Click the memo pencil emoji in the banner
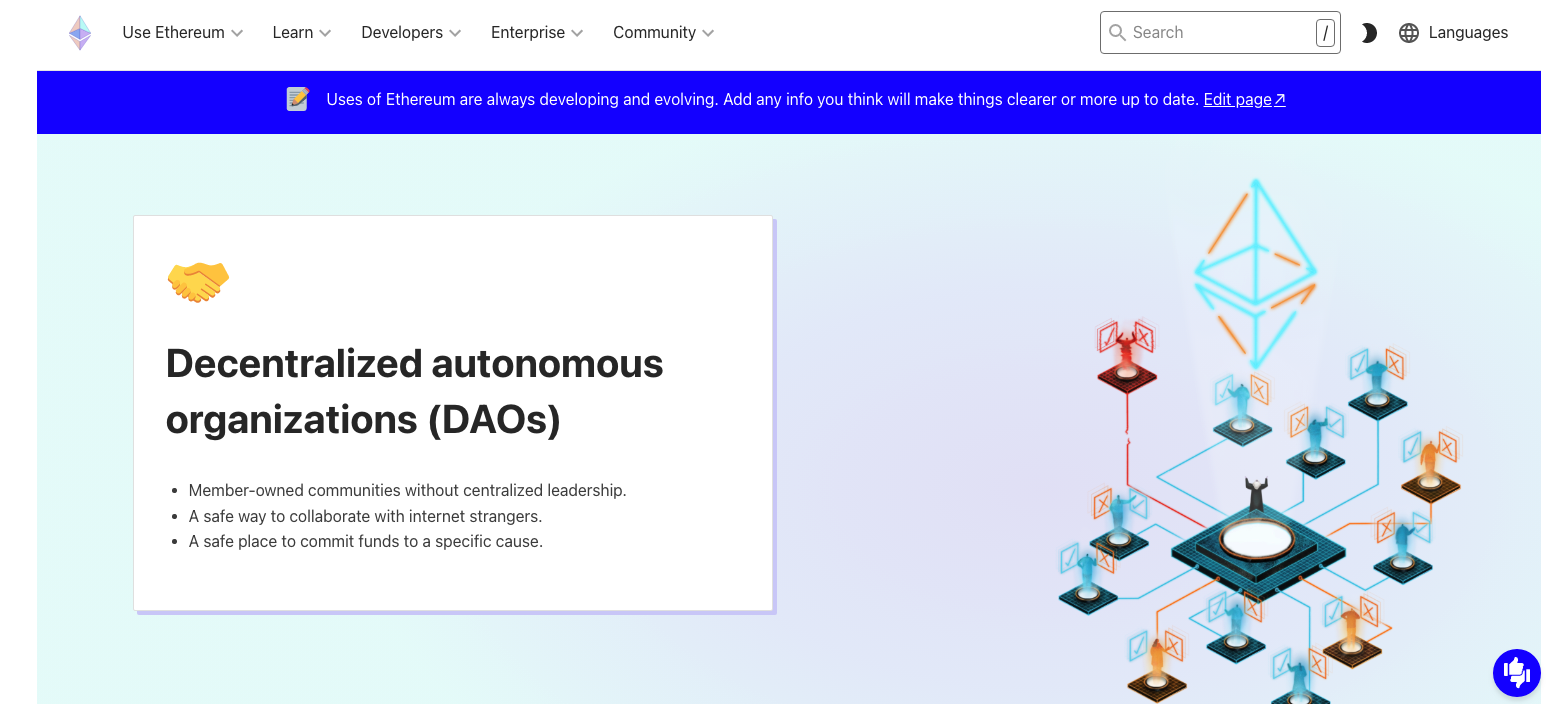Image resolution: width=1560 pixels, height=704 pixels. pyautogui.click(x=298, y=99)
